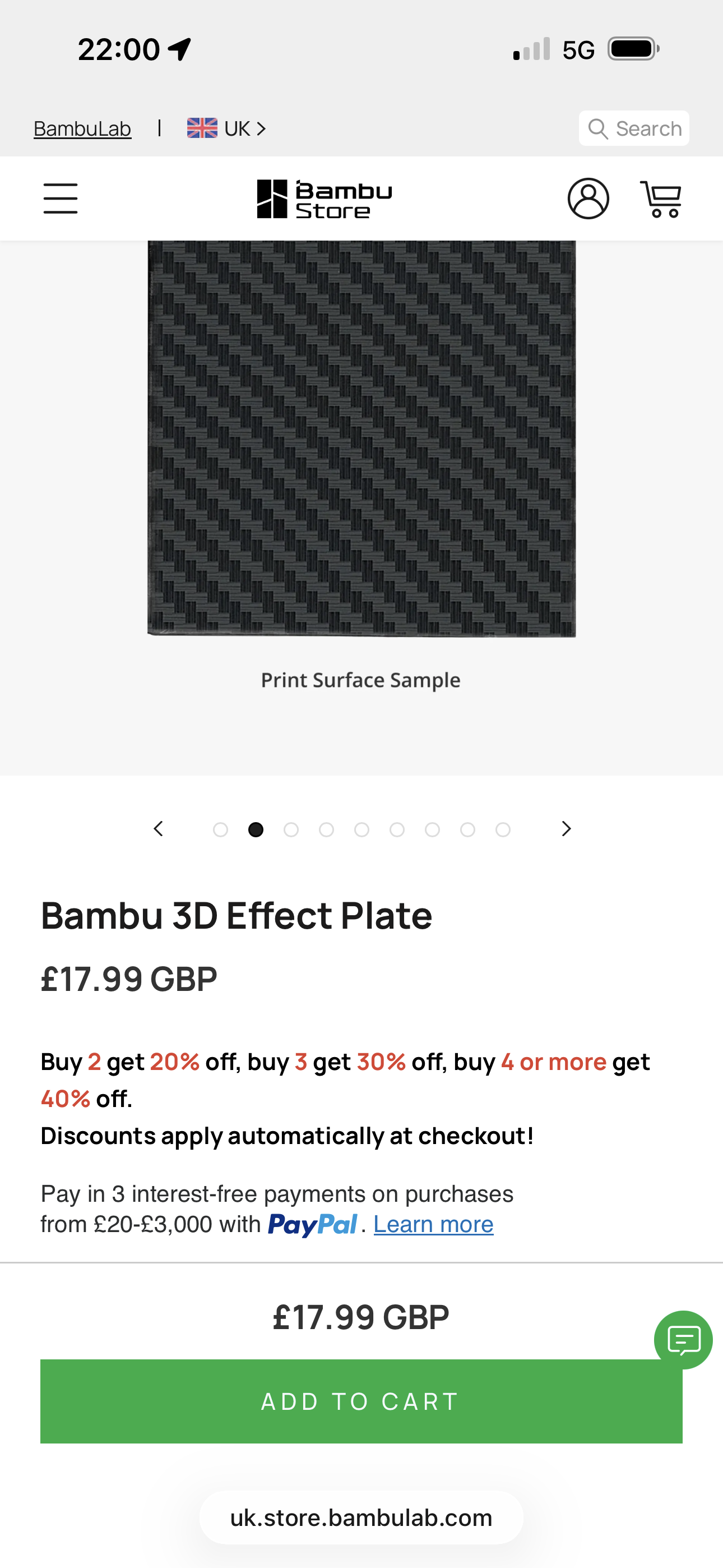Show the next product image
This screenshot has width=723, height=1568.
(x=566, y=829)
